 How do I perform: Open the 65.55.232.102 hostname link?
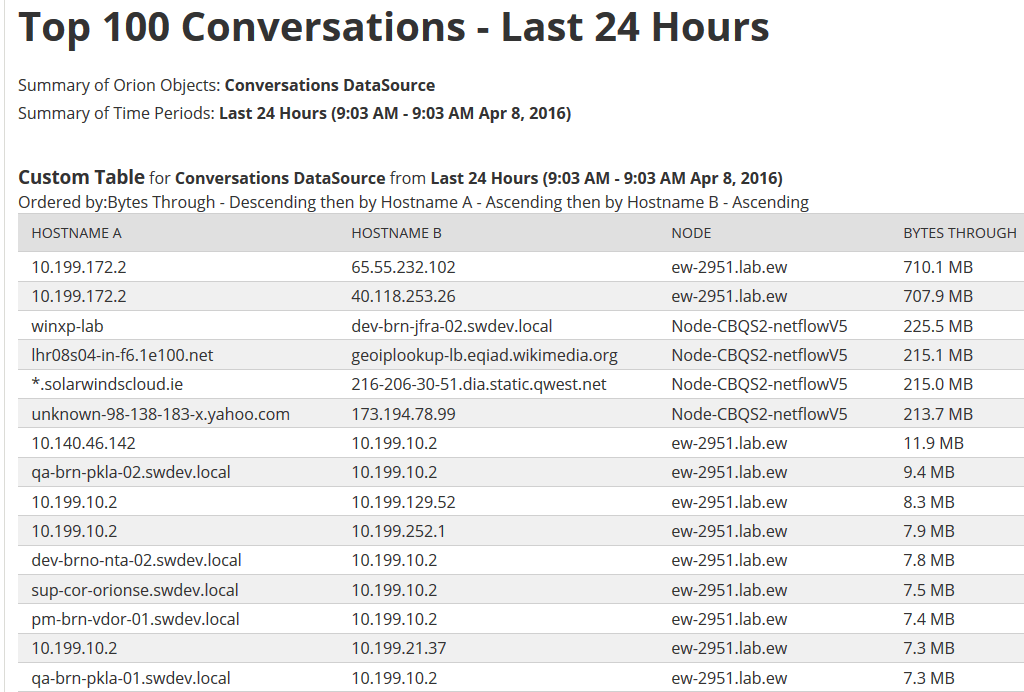click(403, 266)
